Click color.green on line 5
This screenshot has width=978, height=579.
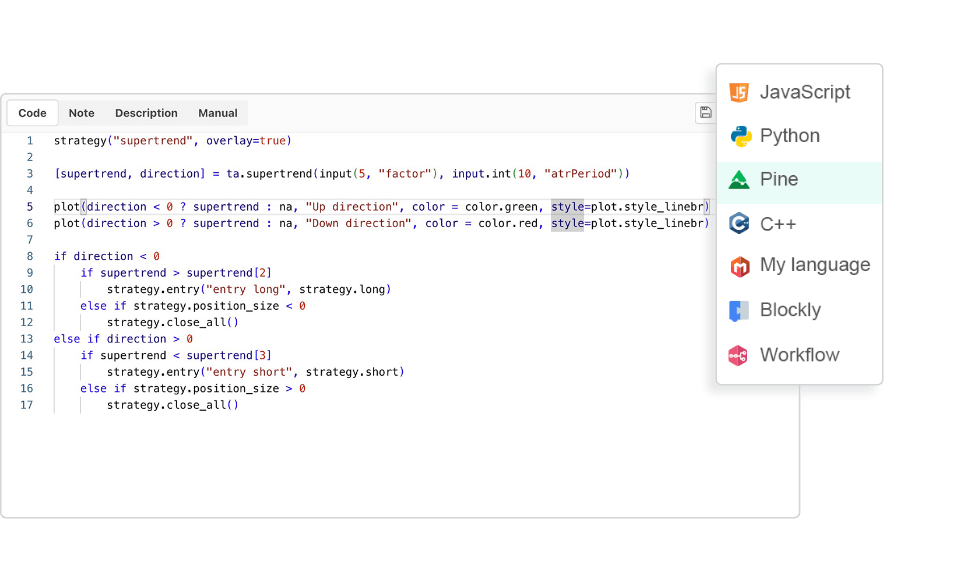(x=501, y=207)
